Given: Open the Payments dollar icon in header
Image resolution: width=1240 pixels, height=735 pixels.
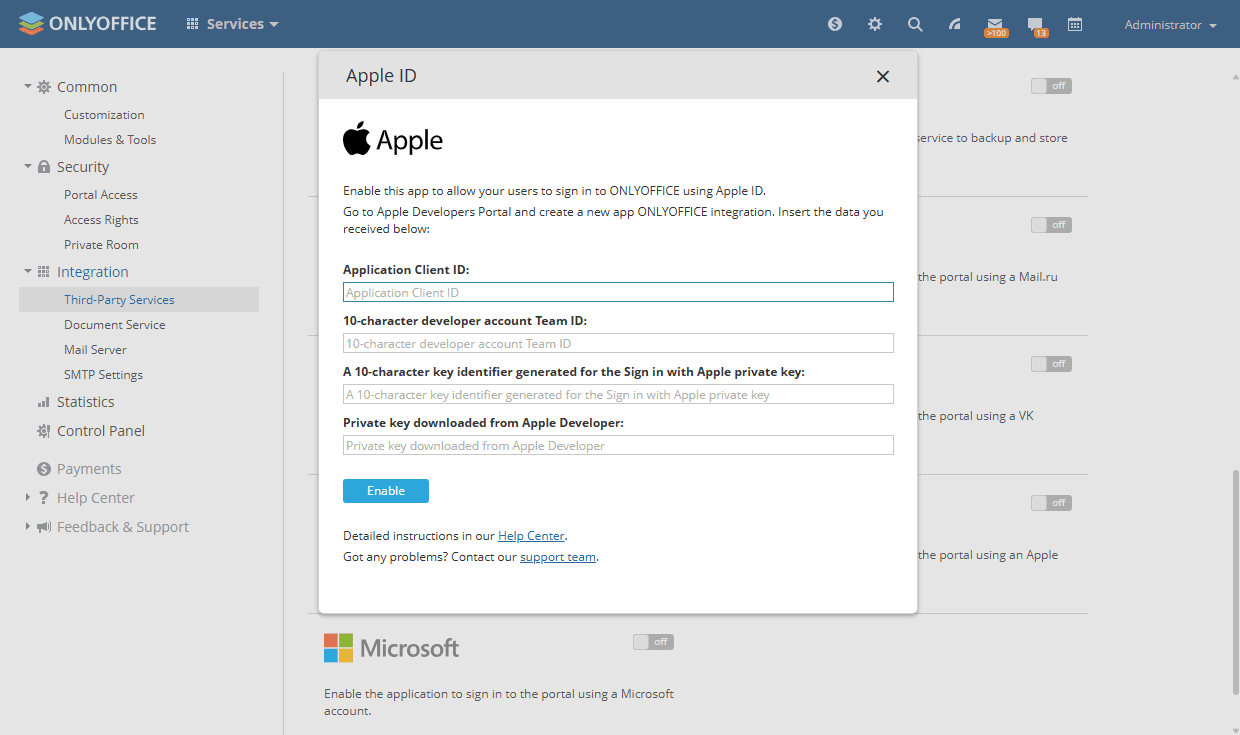Looking at the screenshot, I should coord(835,24).
